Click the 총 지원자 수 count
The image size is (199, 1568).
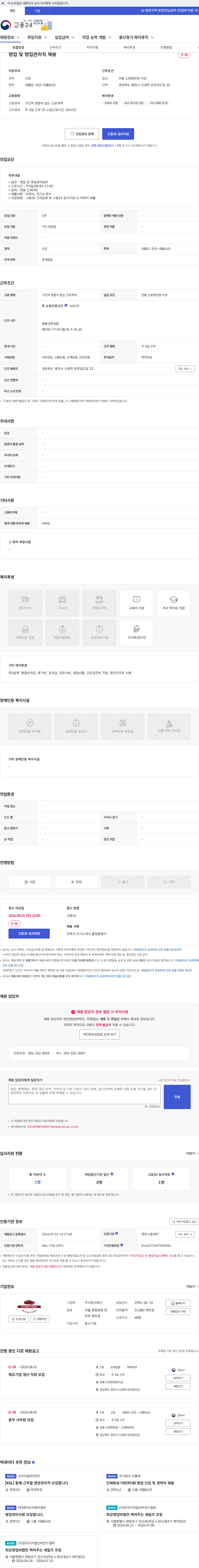click(x=38, y=1182)
